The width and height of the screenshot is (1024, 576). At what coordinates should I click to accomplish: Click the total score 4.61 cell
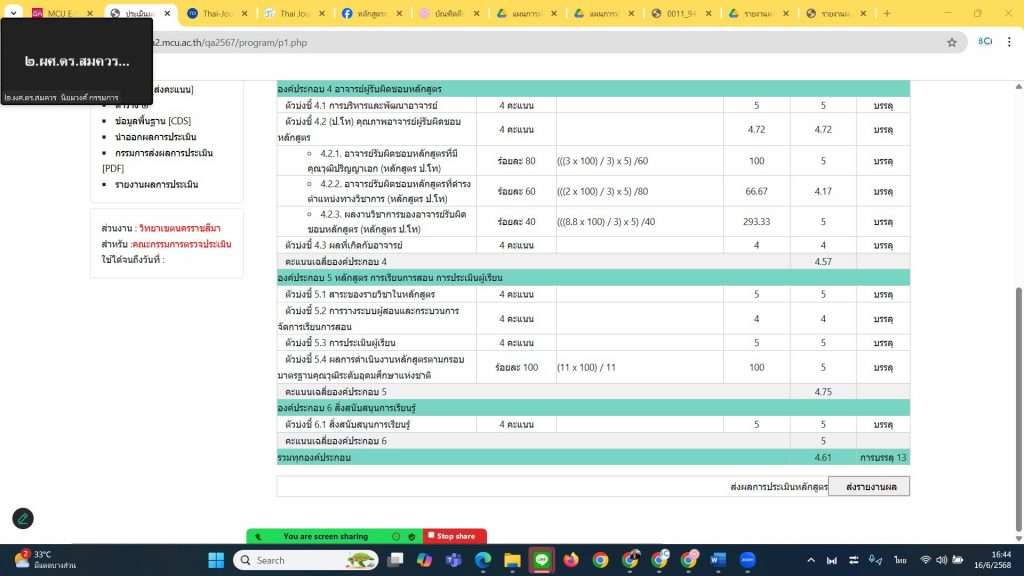823,457
